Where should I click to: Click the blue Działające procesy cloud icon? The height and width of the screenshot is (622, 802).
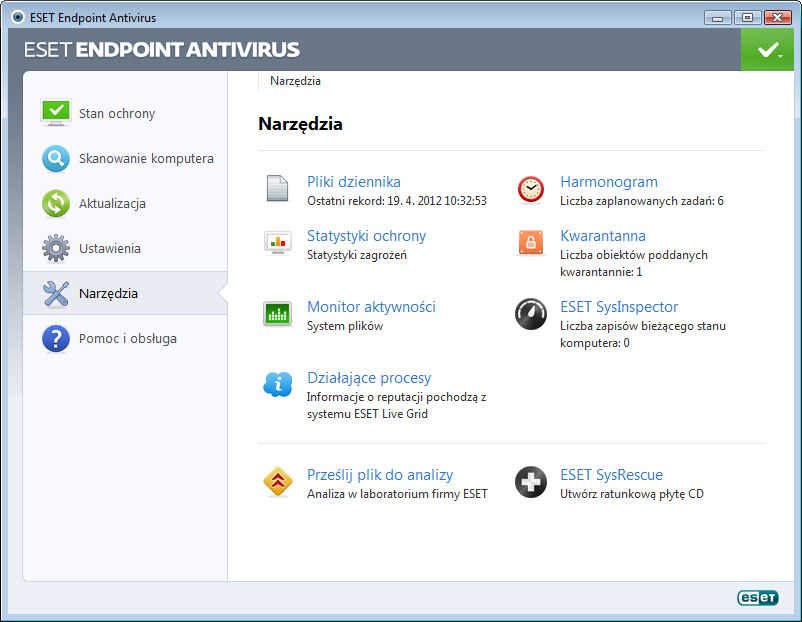(278, 384)
